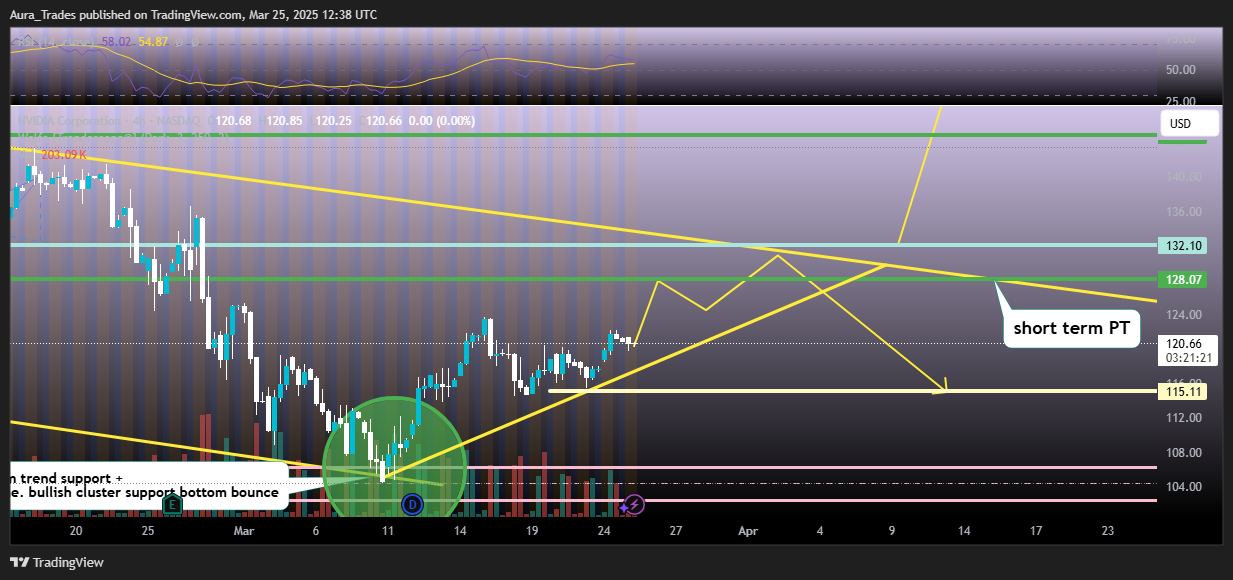Select the 'short term PT' callout

1072,328
